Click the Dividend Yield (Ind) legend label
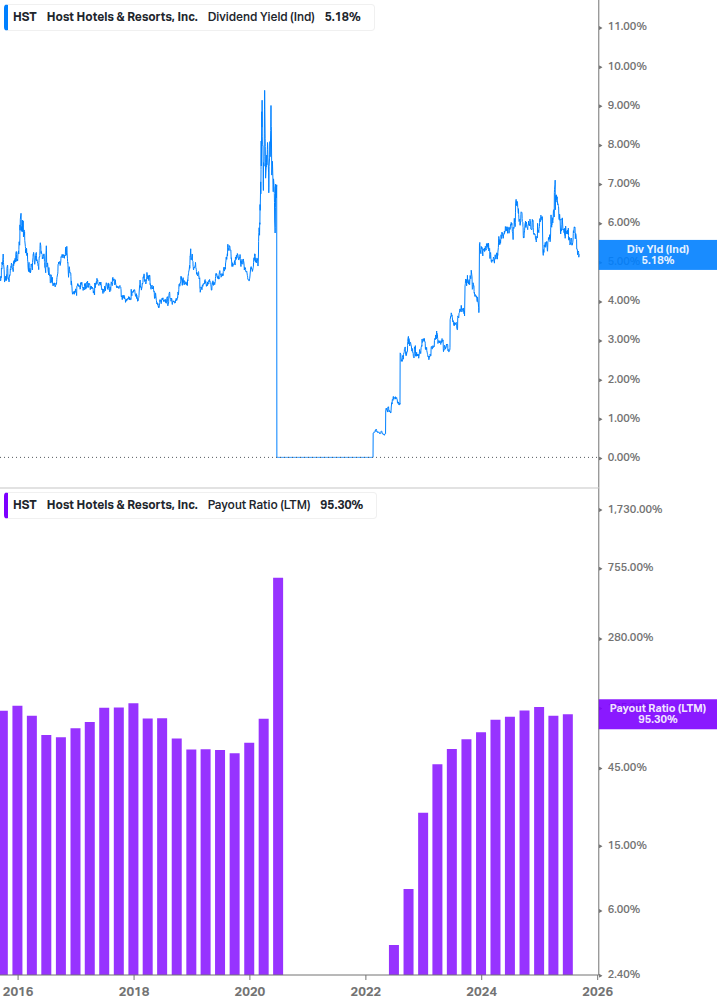 point(261,17)
